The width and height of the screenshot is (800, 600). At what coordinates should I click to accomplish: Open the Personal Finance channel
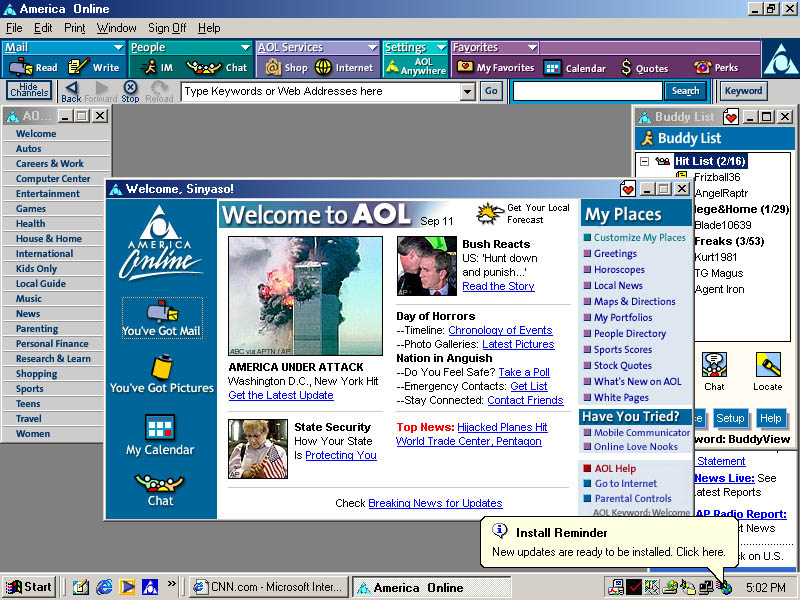52,344
